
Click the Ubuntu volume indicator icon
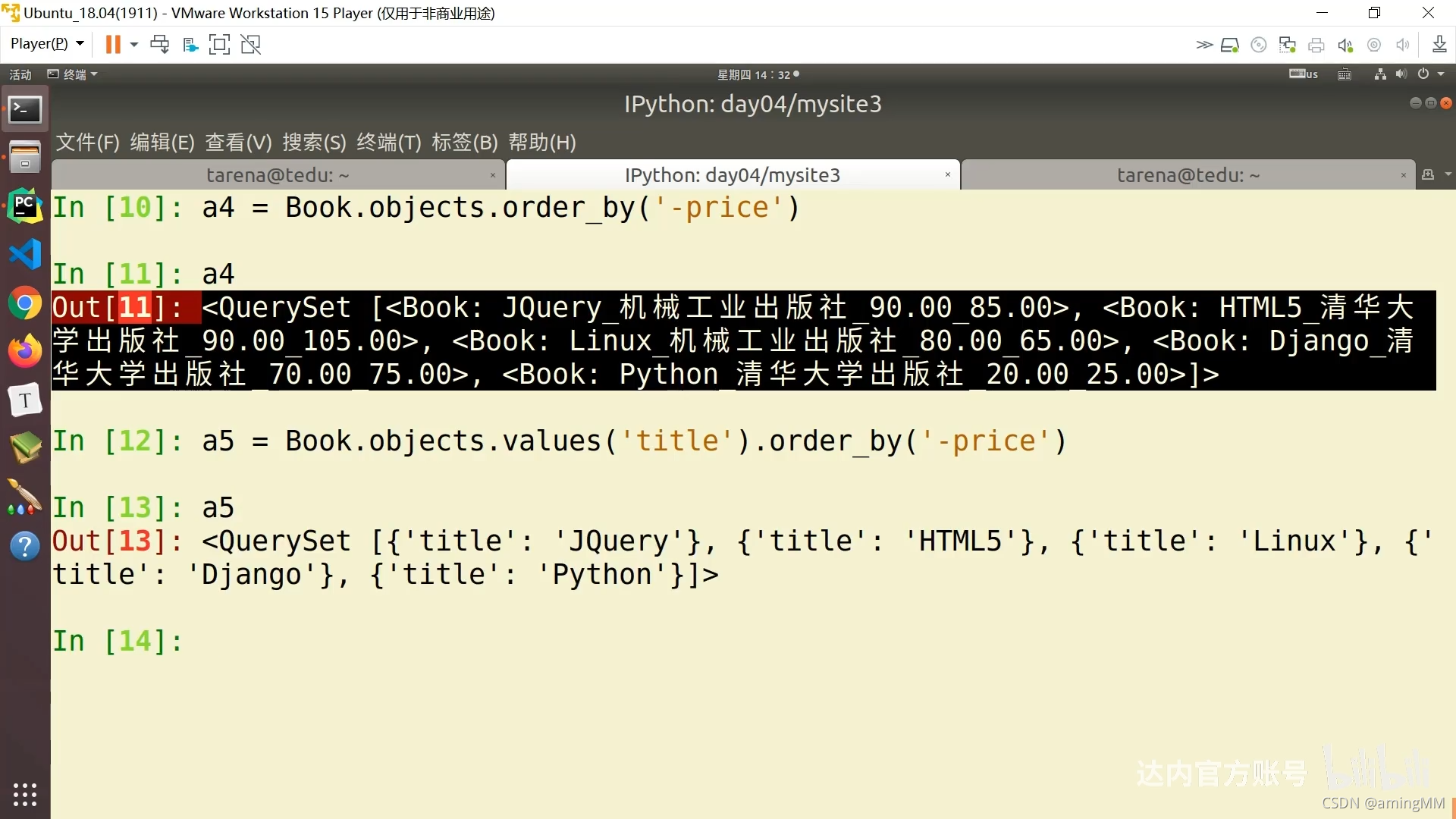pyautogui.click(x=1401, y=74)
